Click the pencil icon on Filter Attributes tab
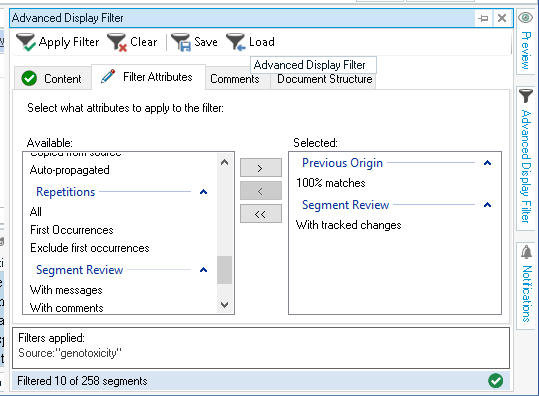 point(108,76)
